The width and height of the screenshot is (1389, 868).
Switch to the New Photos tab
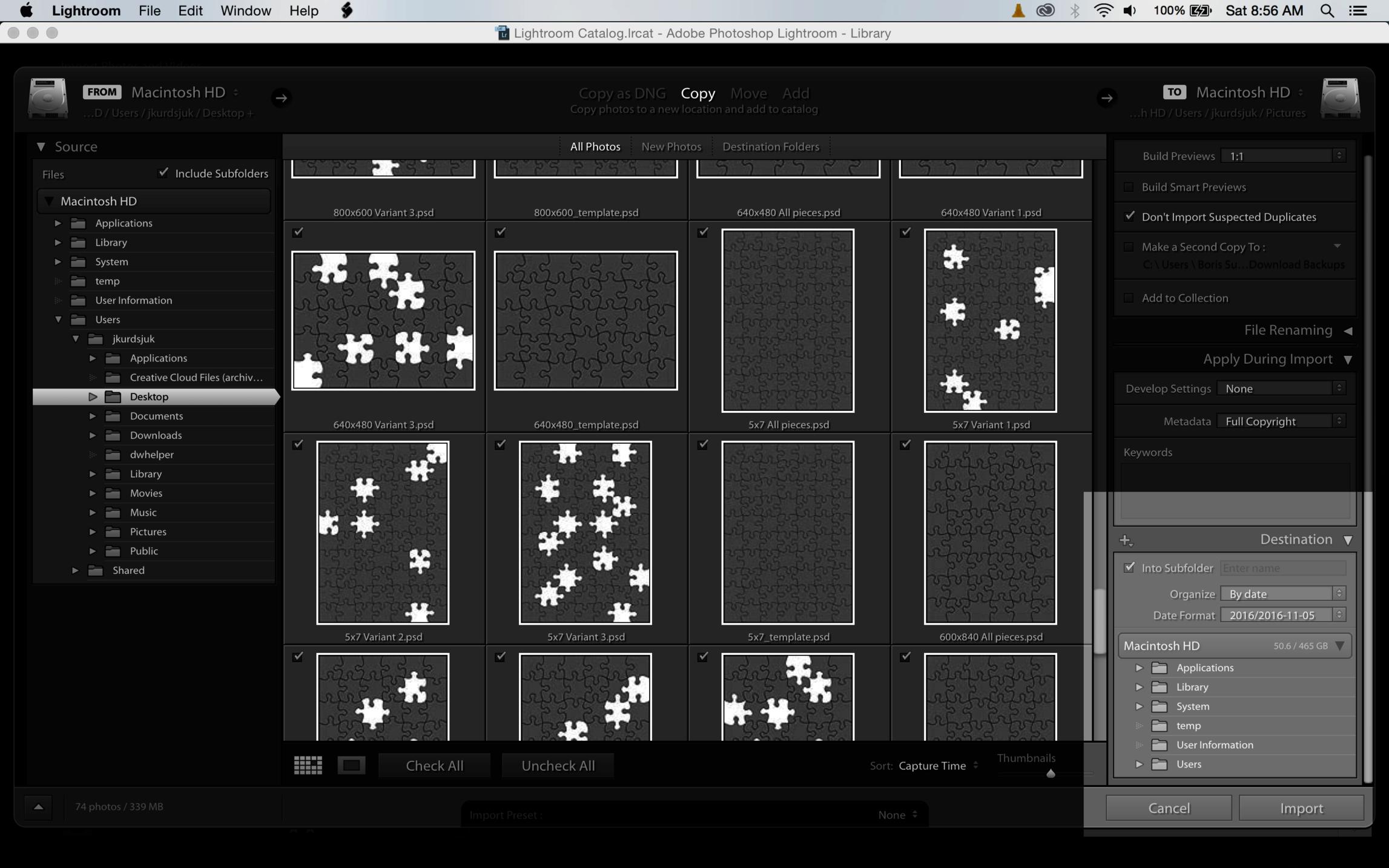[x=671, y=146]
